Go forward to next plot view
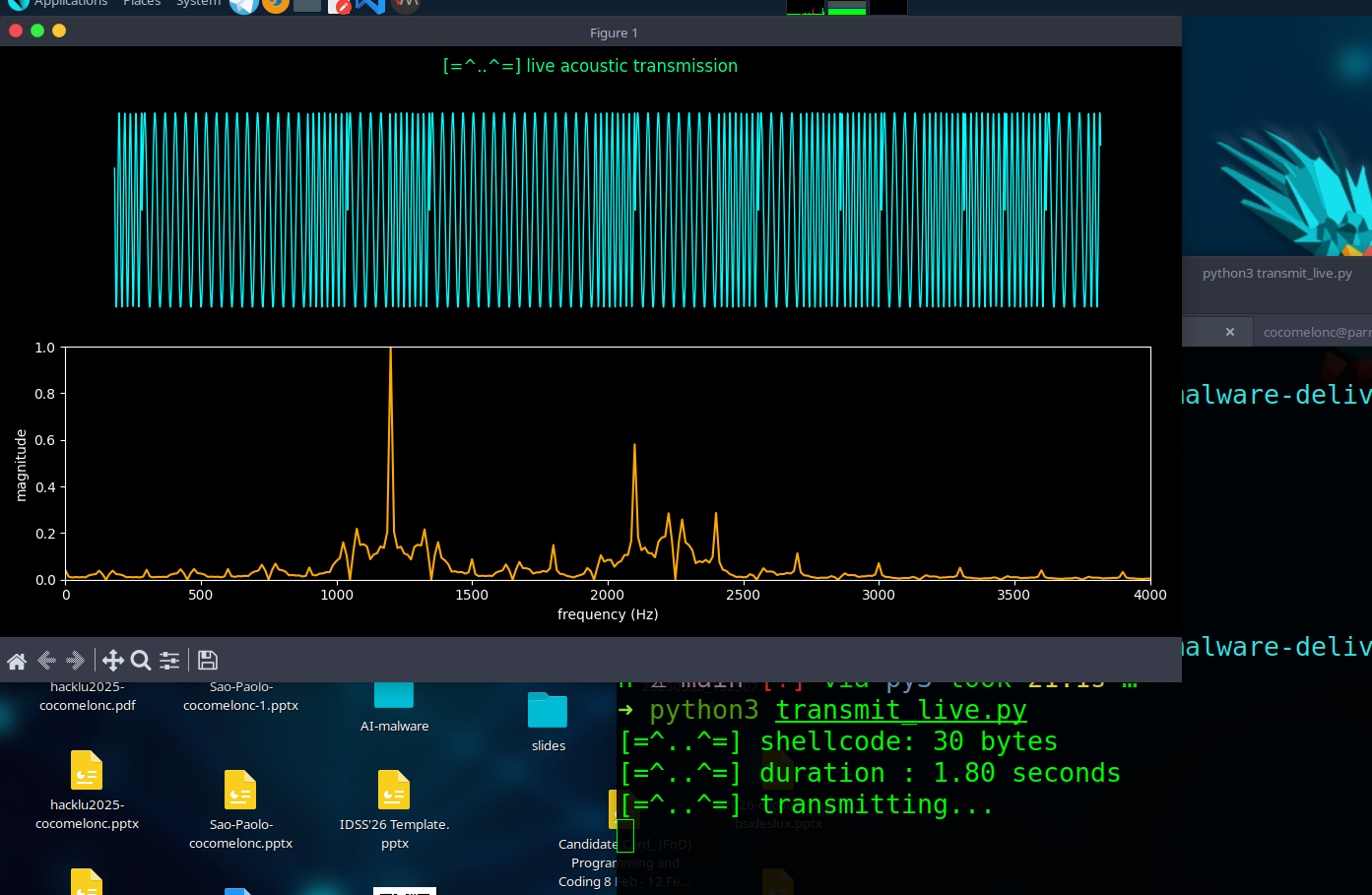1372x895 pixels. click(76, 661)
